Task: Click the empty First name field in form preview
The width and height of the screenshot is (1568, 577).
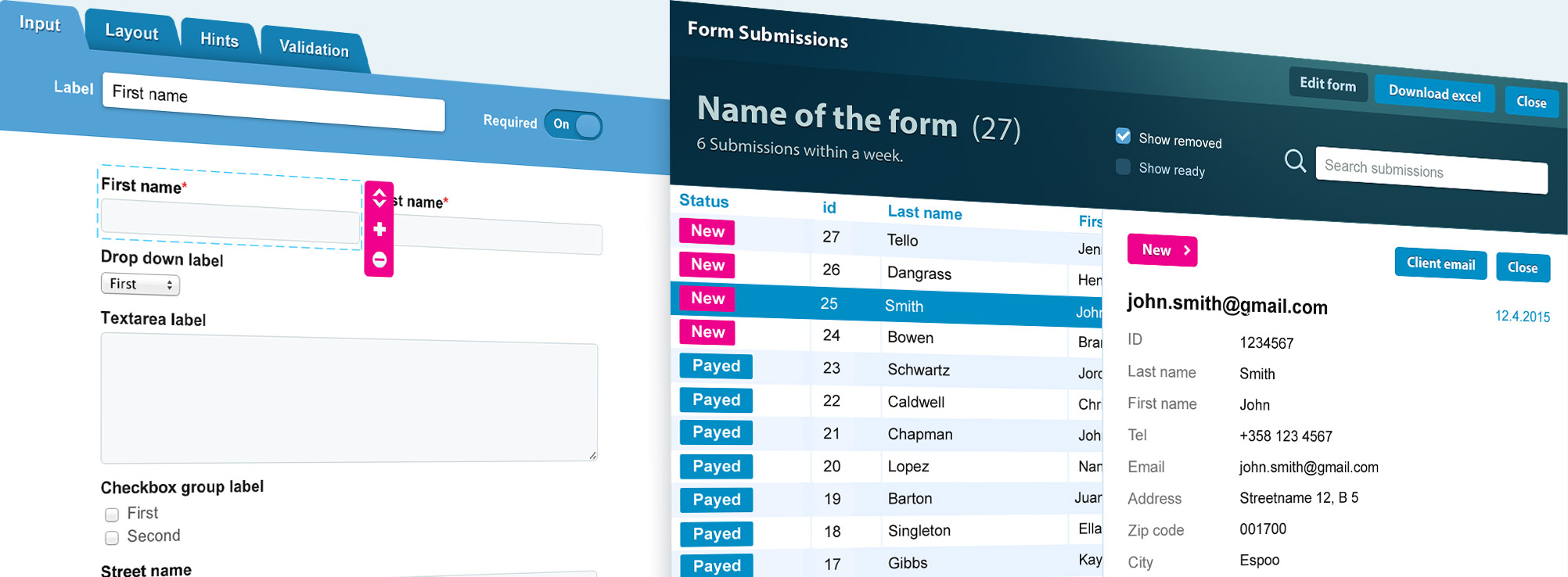Action: point(230,221)
